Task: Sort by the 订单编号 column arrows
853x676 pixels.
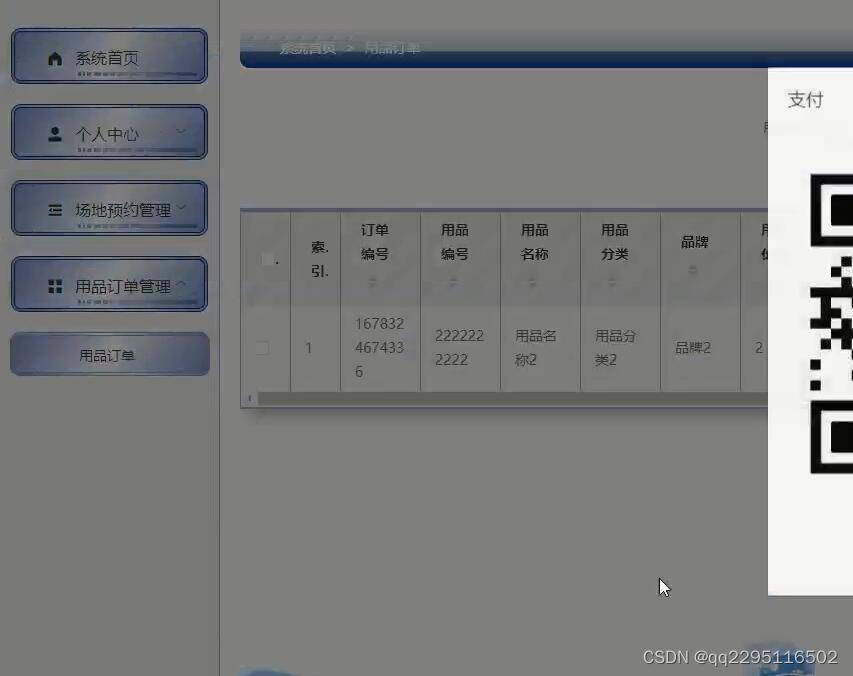Action: [x=372, y=282]
